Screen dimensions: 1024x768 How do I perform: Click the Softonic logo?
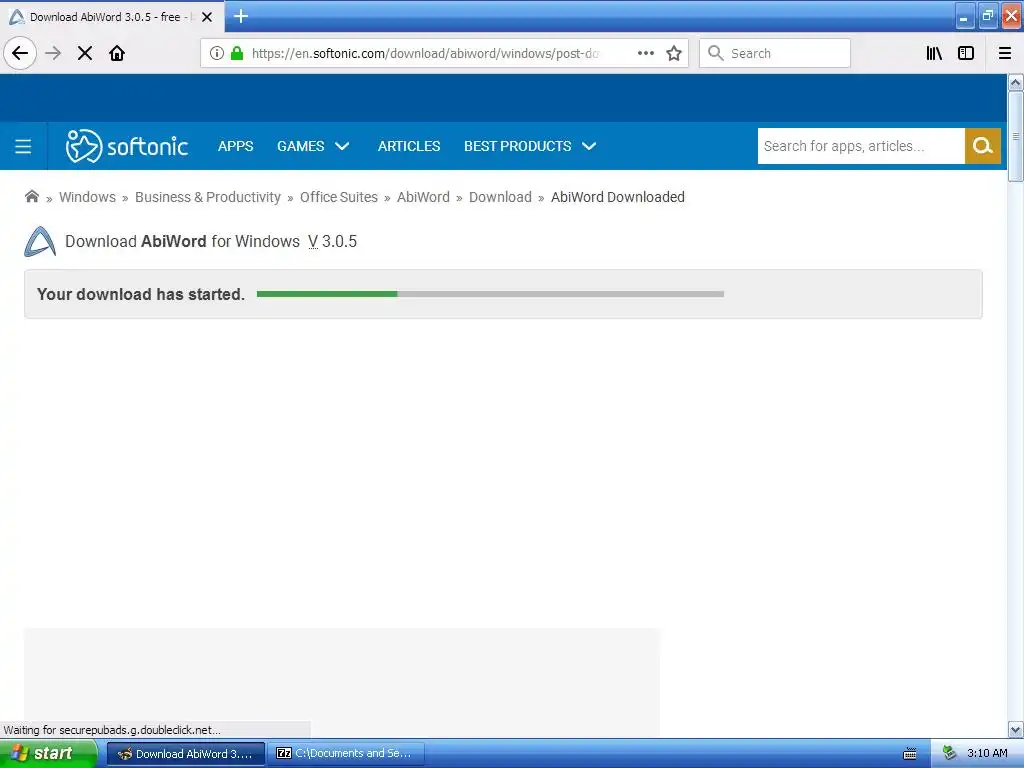(127, 146)
